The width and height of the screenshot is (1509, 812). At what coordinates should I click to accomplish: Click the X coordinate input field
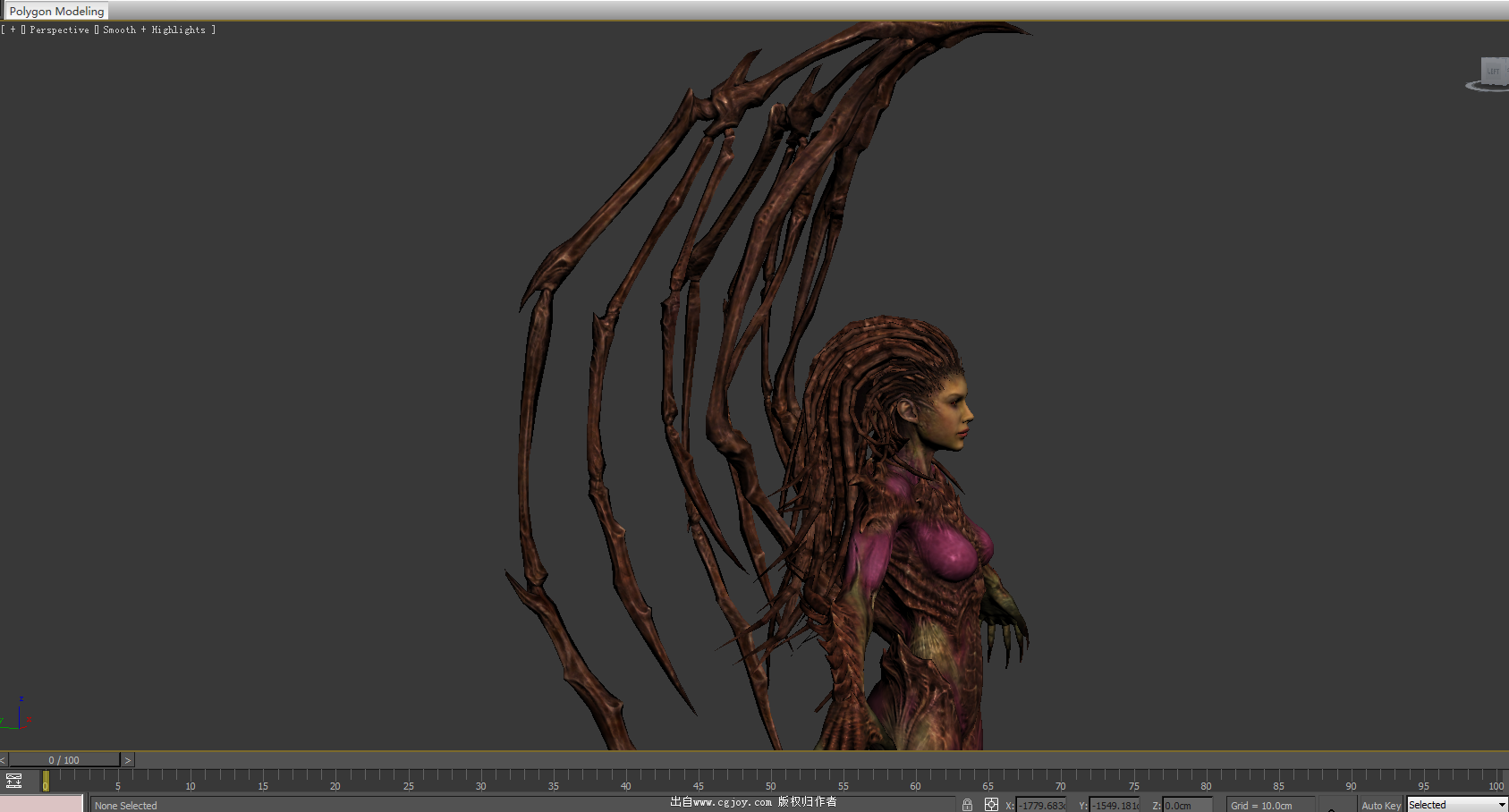pyautogui.click(x=1041, y=805)
